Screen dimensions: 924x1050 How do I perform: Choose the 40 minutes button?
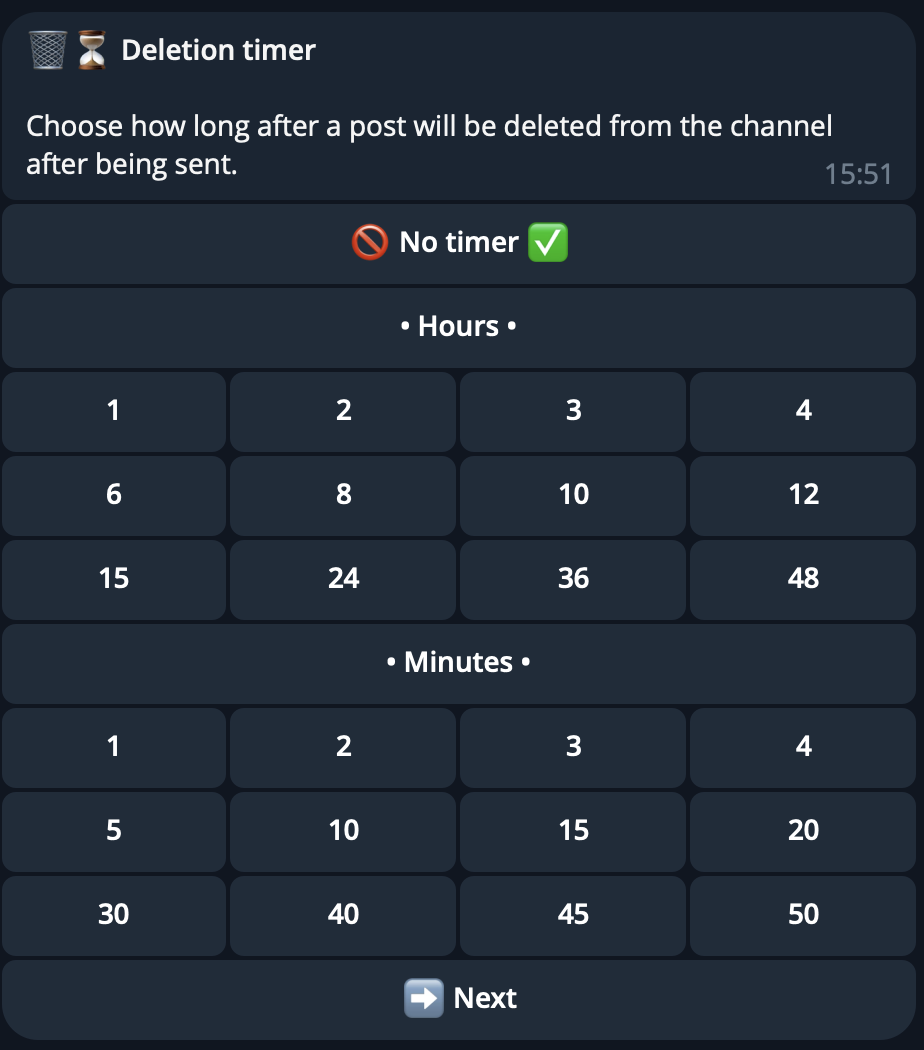coord(343,915)
